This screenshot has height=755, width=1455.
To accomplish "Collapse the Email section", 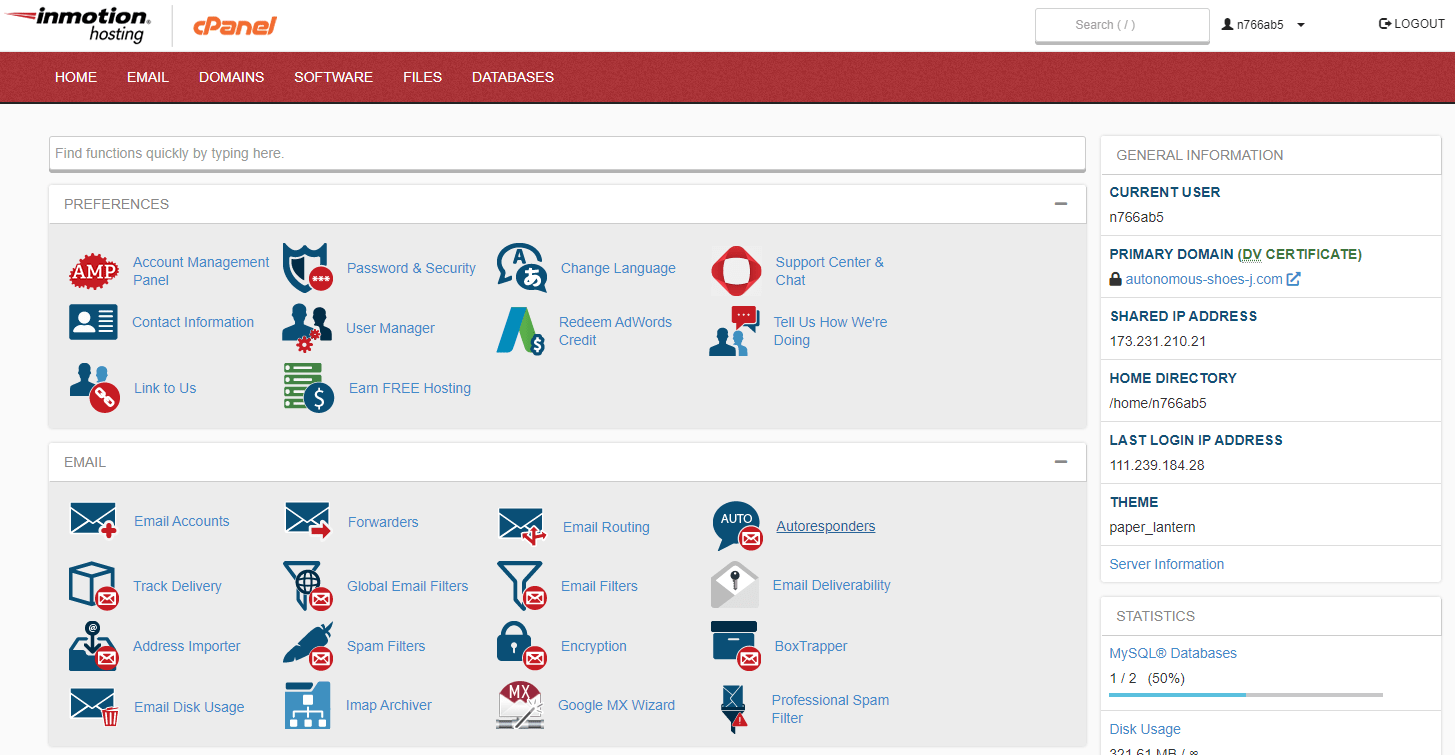I will click(x=1061, y=461).
